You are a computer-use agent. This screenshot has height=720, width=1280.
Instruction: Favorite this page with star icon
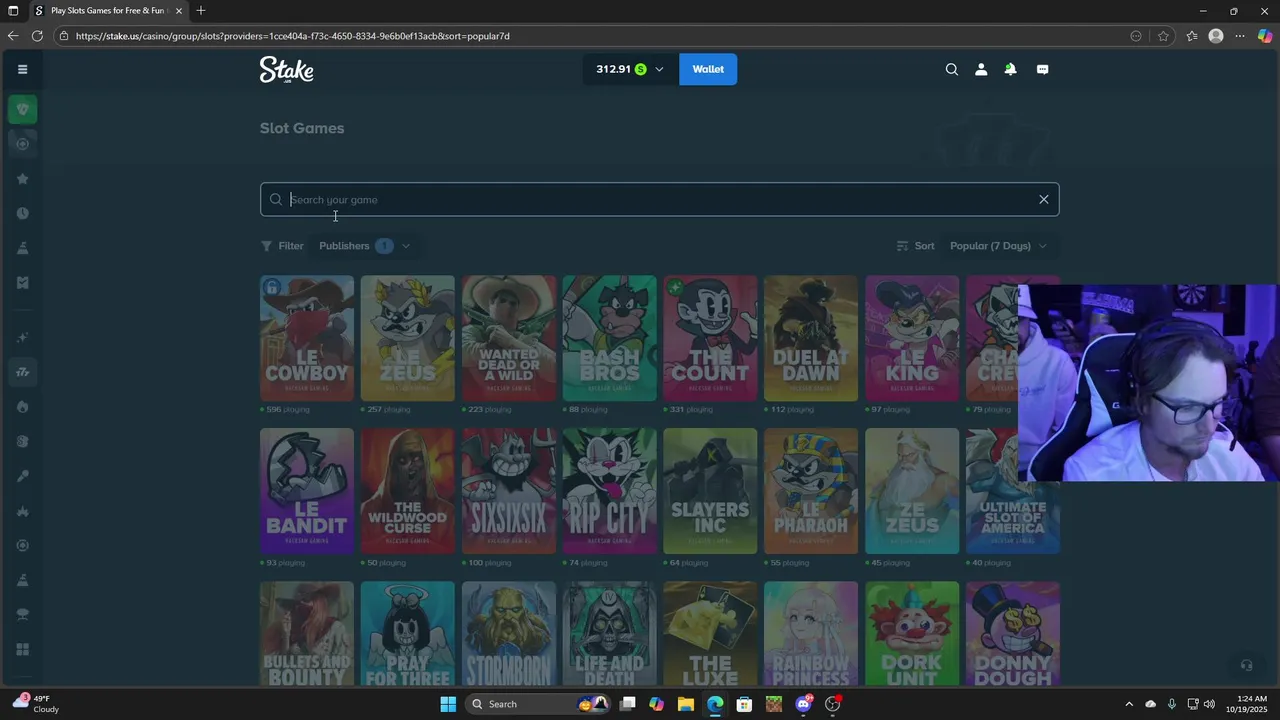[1163, 36]
